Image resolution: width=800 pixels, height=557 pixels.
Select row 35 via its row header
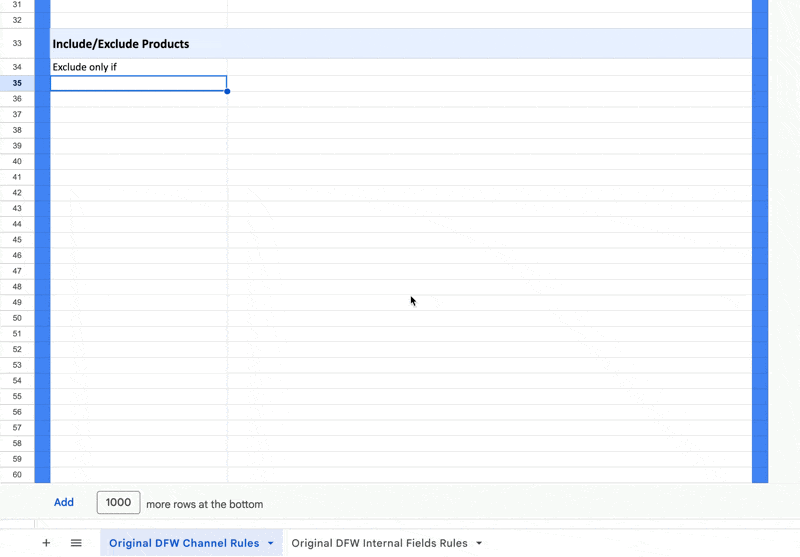click(17, 83)
